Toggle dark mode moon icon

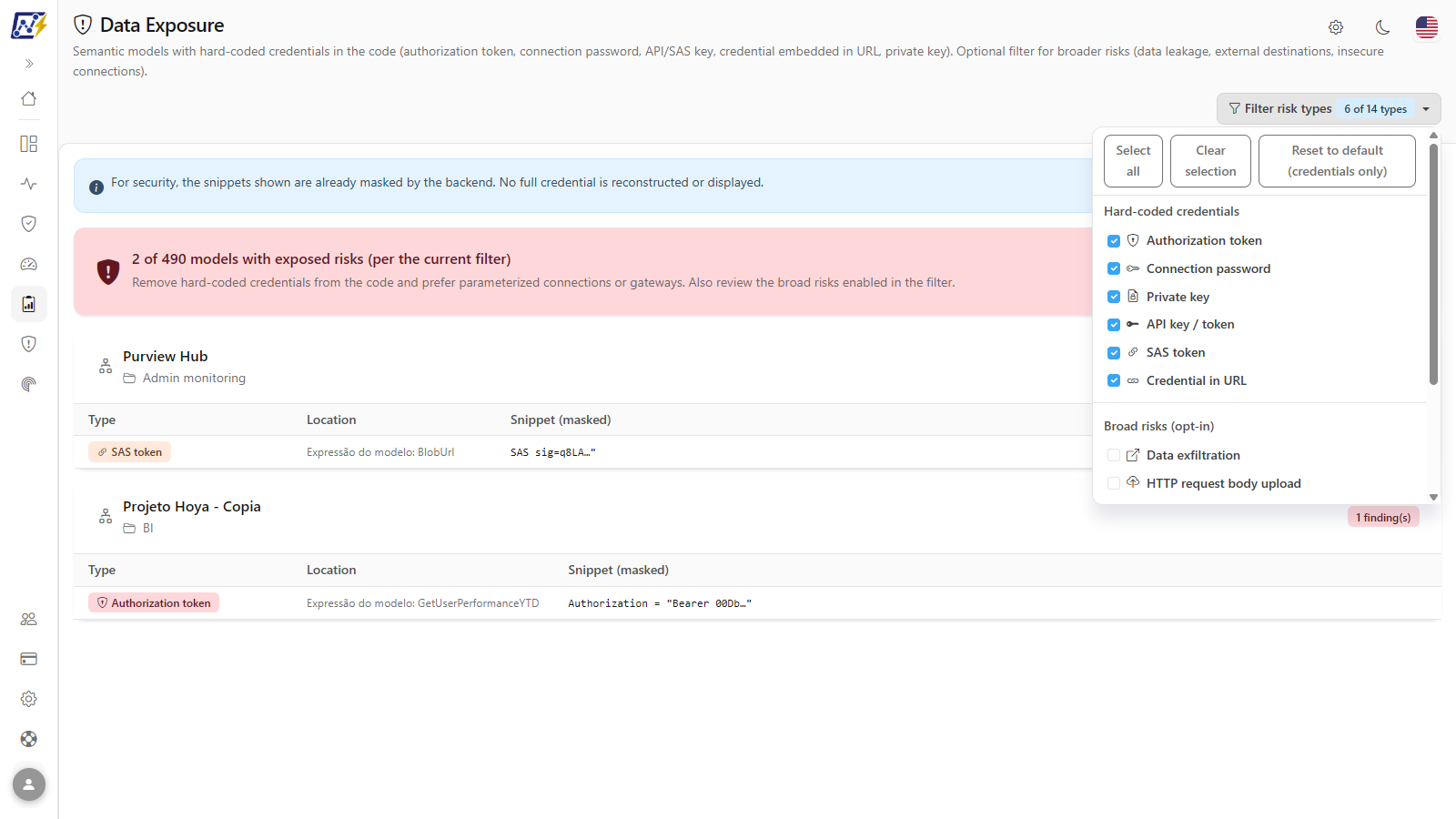(x=1382, y=27)
